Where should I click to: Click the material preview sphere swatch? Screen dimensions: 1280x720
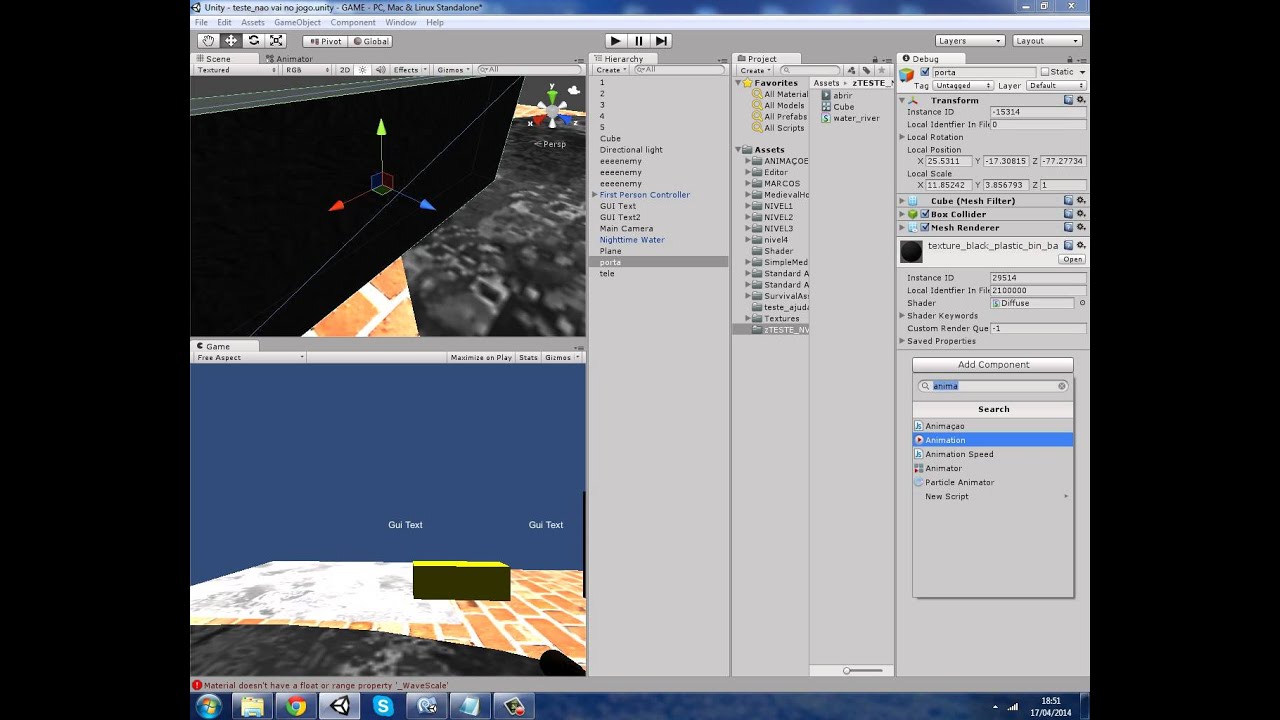point(911,251)
